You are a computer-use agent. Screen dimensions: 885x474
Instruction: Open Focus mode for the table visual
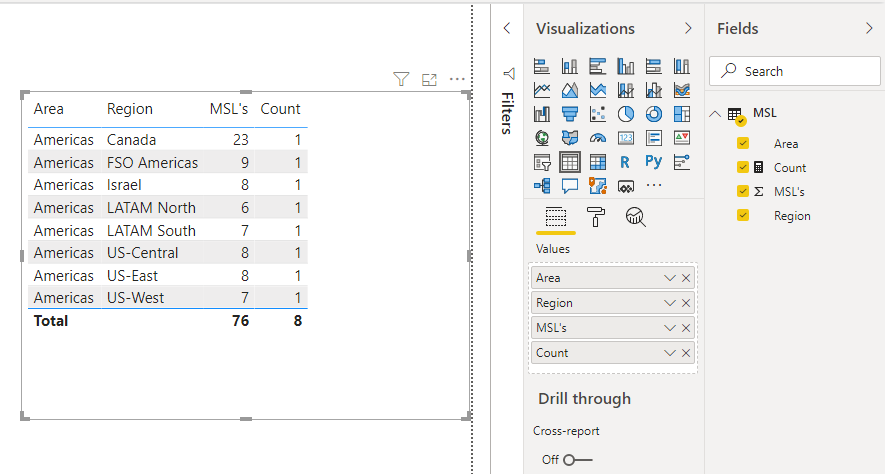(430, 80)
